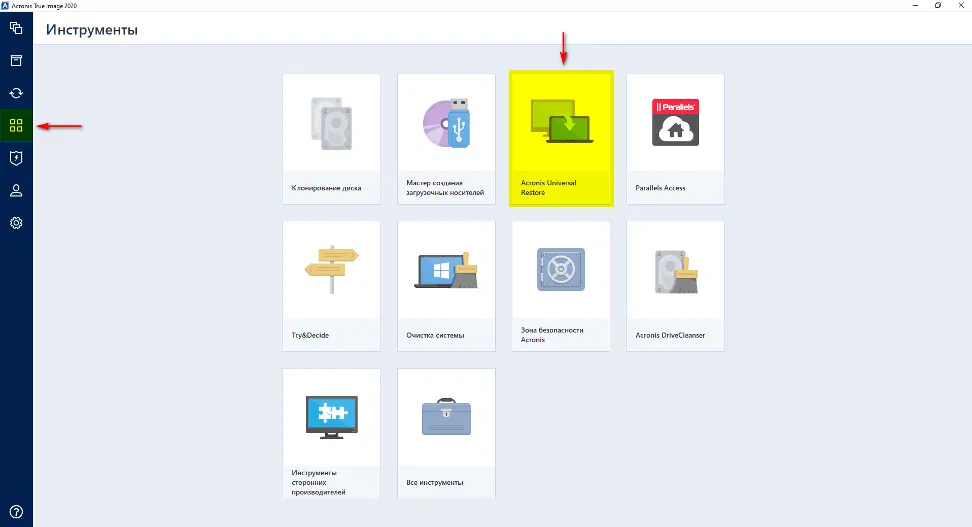Open Settings gear in the sidebar

16,223
